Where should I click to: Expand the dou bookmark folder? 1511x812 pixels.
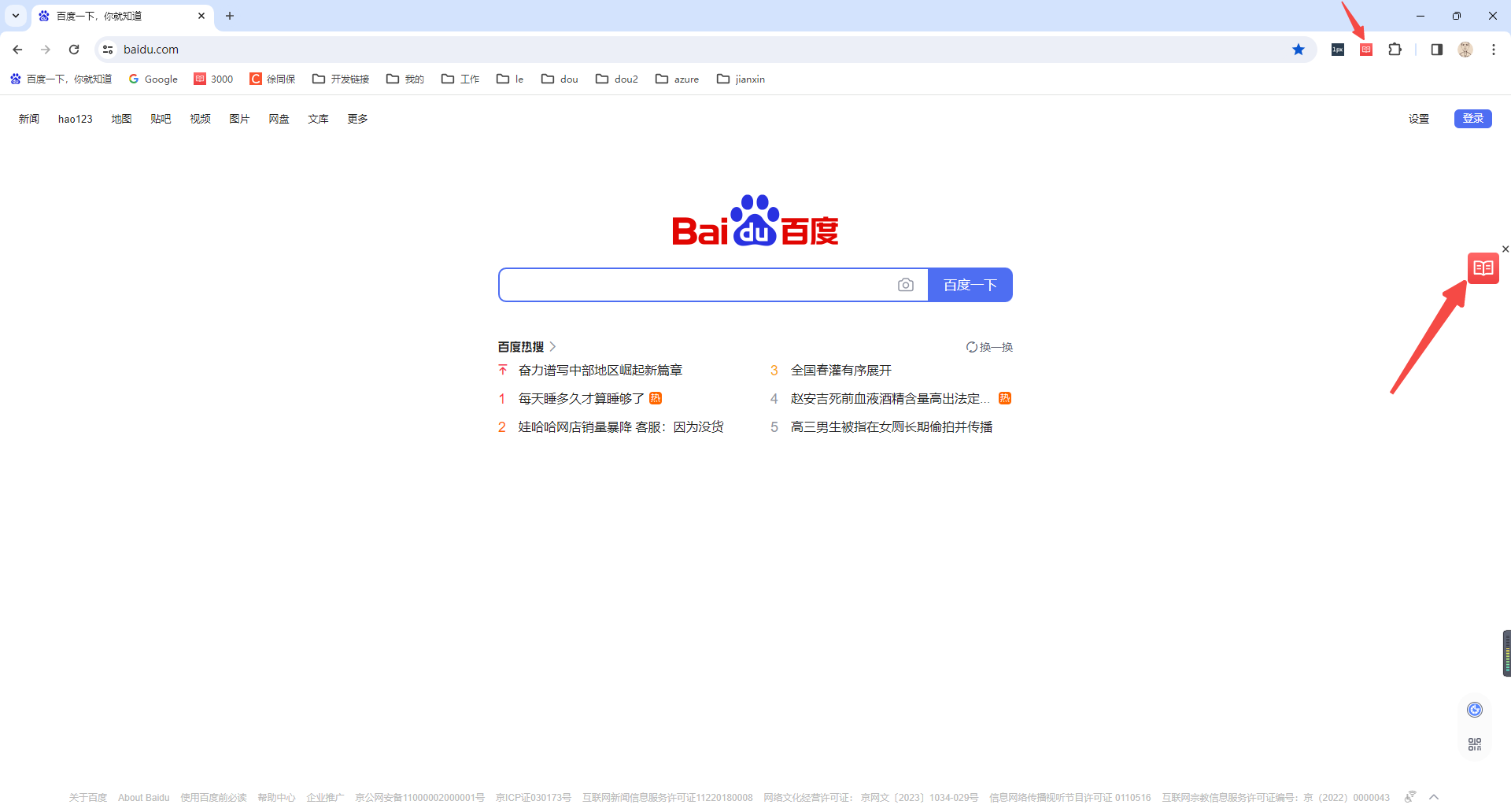pos(560,79)
